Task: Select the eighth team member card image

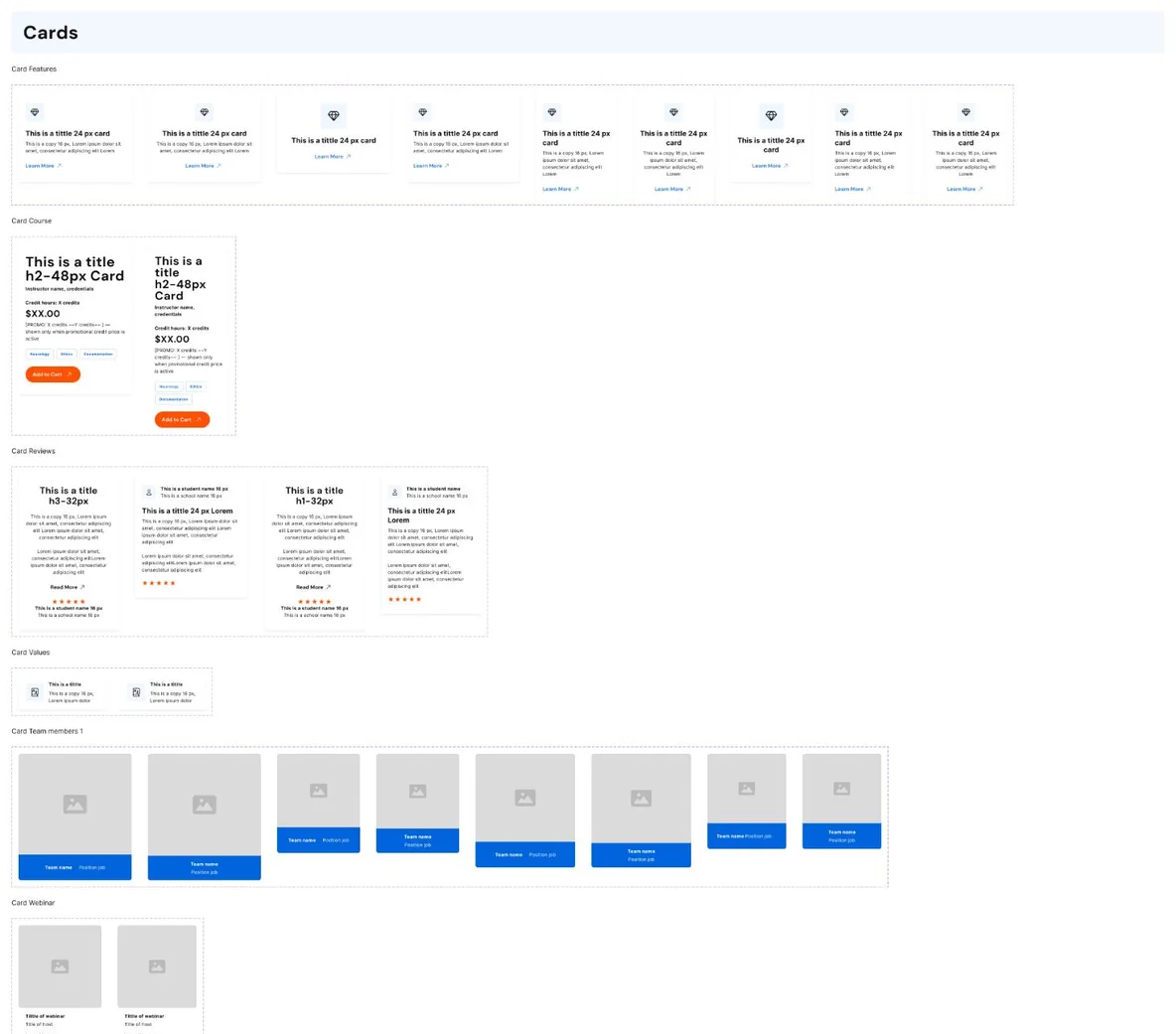Action: tap(842, 789)
